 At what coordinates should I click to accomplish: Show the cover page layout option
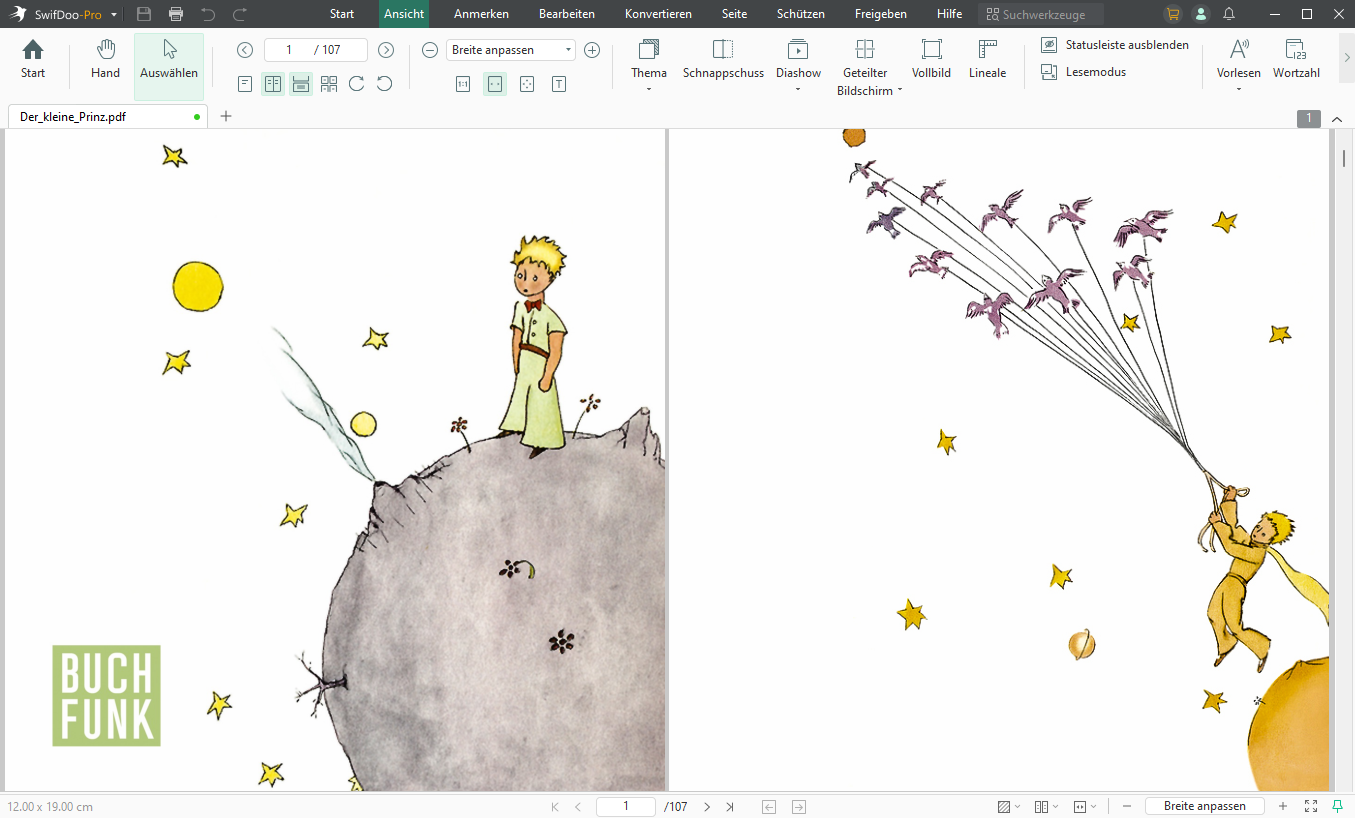329,84
